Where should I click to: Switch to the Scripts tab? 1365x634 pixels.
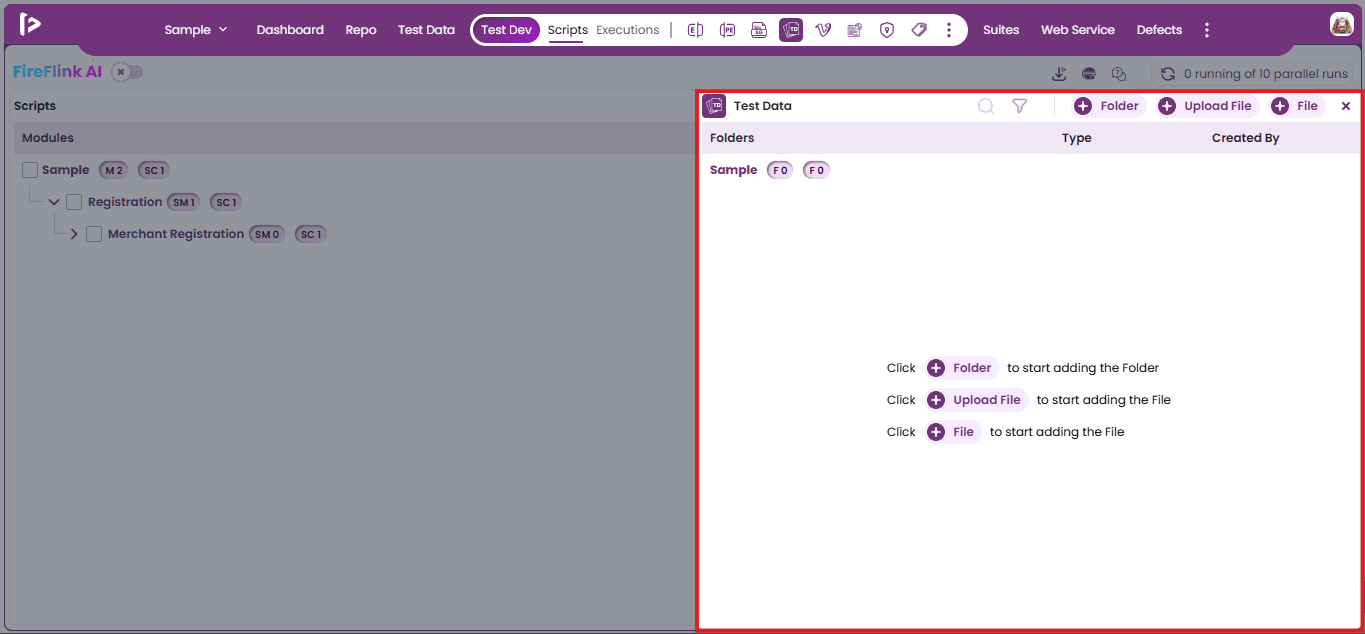coord(568,30)
